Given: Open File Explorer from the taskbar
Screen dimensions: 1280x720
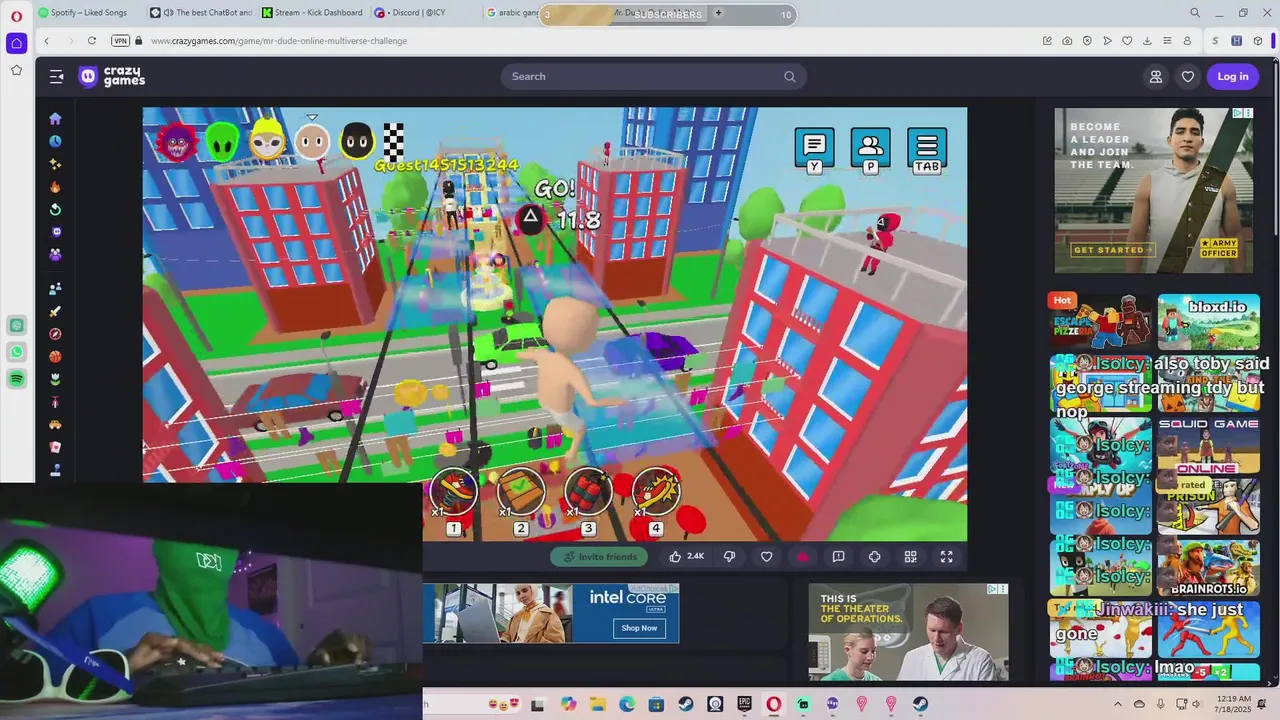Looking at the screenshot, I should [x=597, y=704].
